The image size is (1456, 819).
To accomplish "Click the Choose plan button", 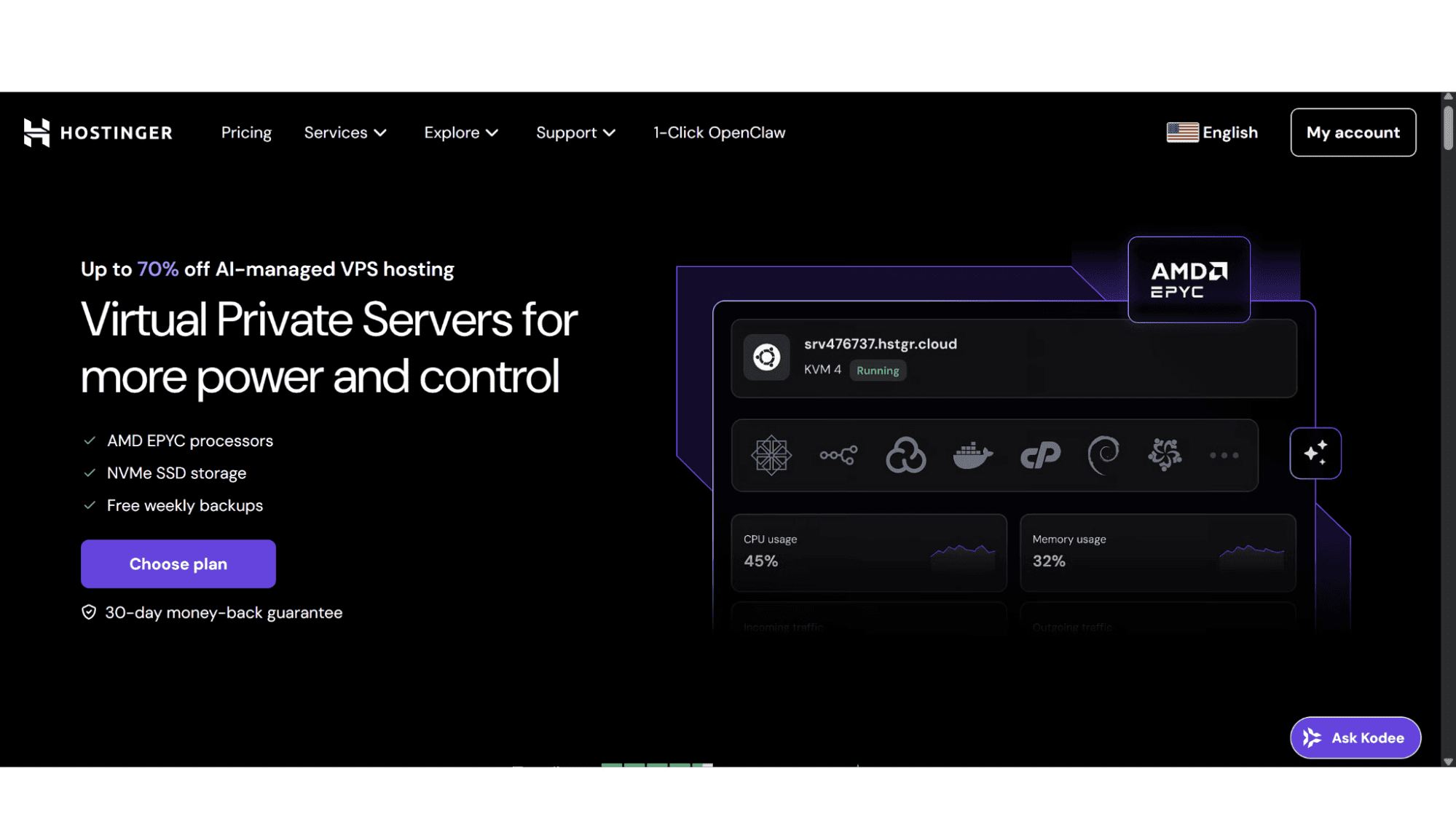I will pos(178,563).
